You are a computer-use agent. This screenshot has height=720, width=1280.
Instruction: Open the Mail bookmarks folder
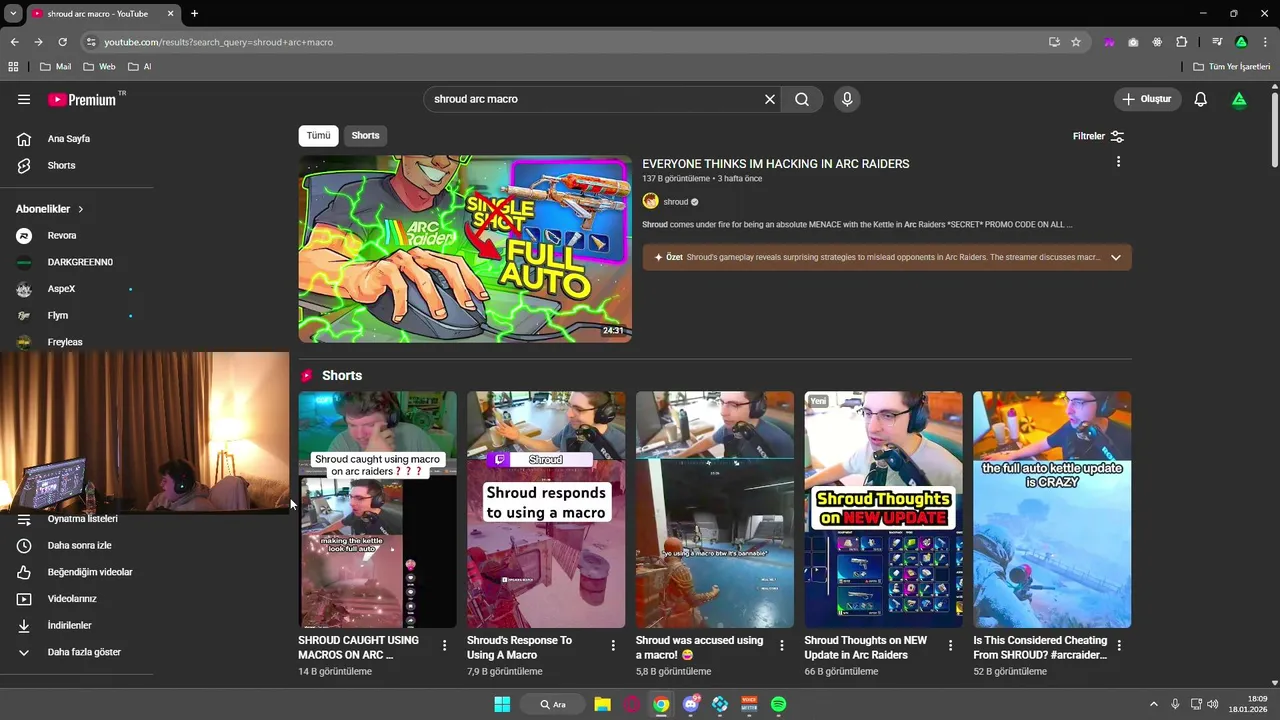[56, 67]
